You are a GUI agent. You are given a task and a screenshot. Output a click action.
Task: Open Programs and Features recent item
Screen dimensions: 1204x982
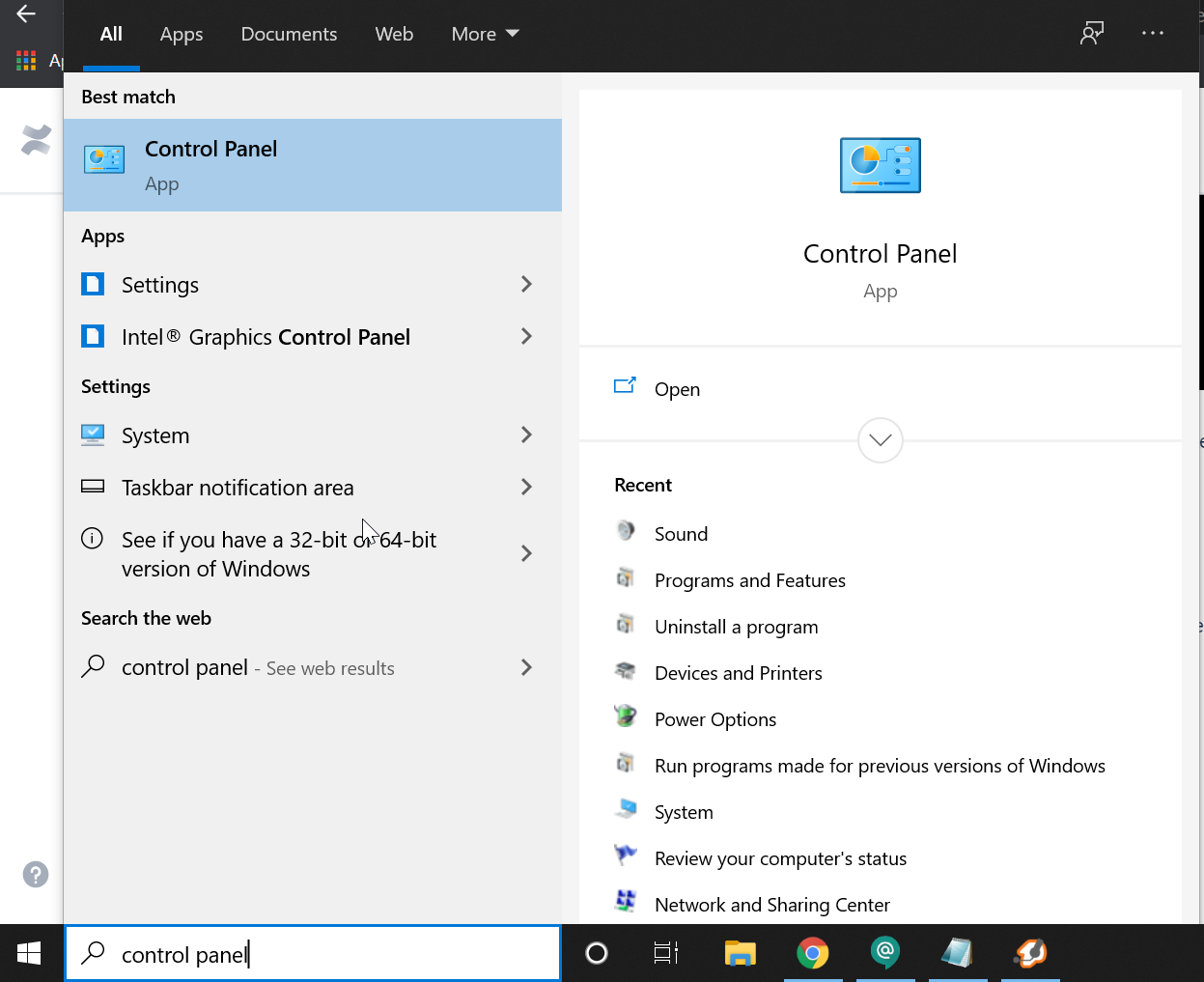point(749,580)
